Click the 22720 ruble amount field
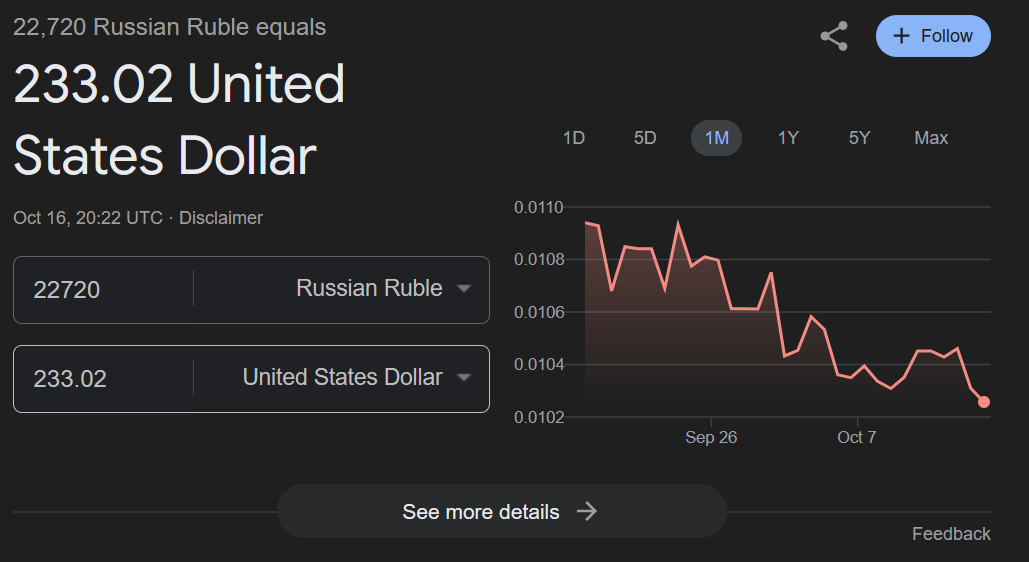The image size is (1029, 562). (100, 290)
